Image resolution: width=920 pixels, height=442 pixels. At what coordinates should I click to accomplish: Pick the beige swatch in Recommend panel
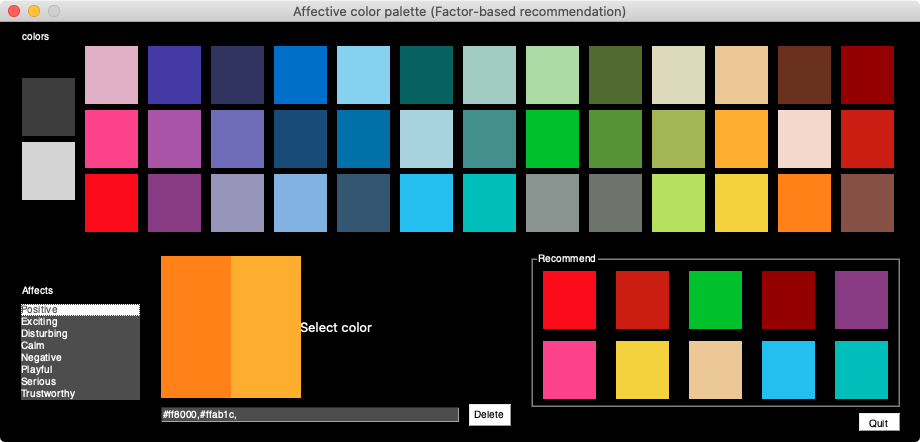point(715,370)
